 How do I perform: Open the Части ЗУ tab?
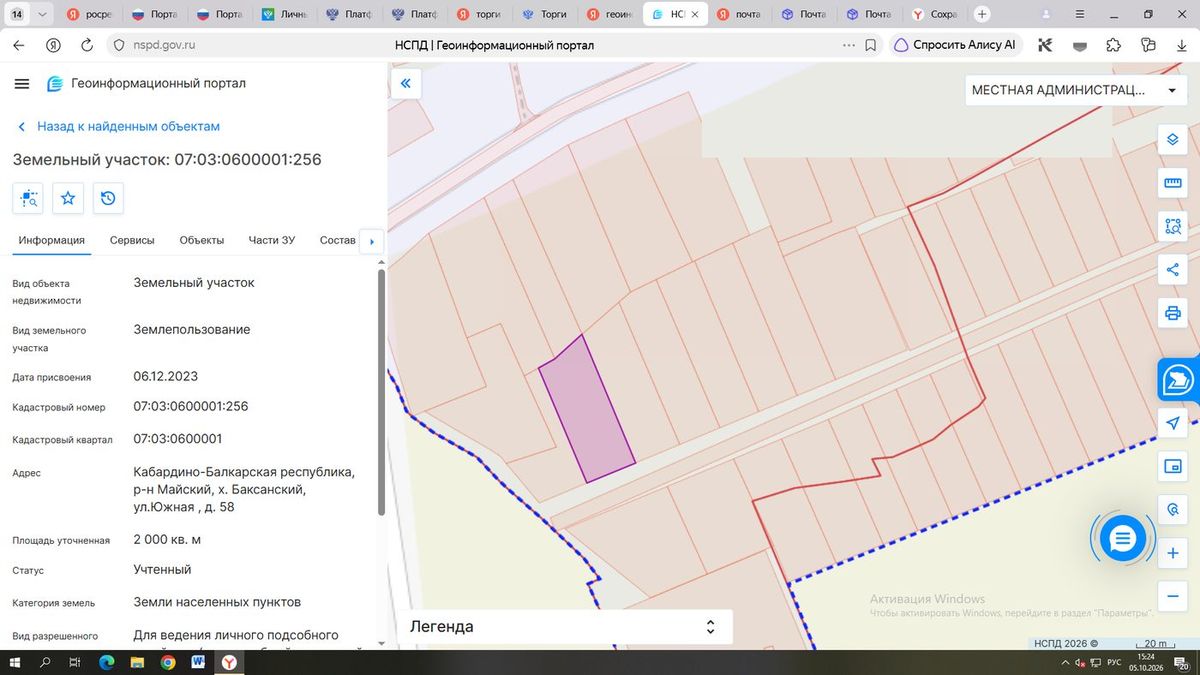point(272,240)
